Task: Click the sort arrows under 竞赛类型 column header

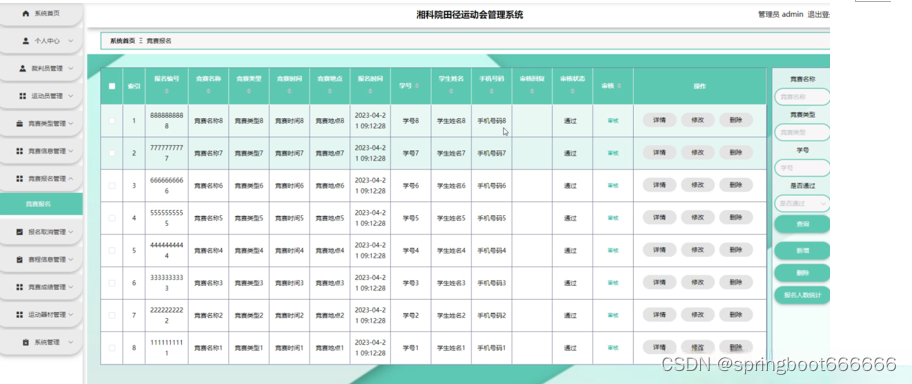Action: (249, 91)
